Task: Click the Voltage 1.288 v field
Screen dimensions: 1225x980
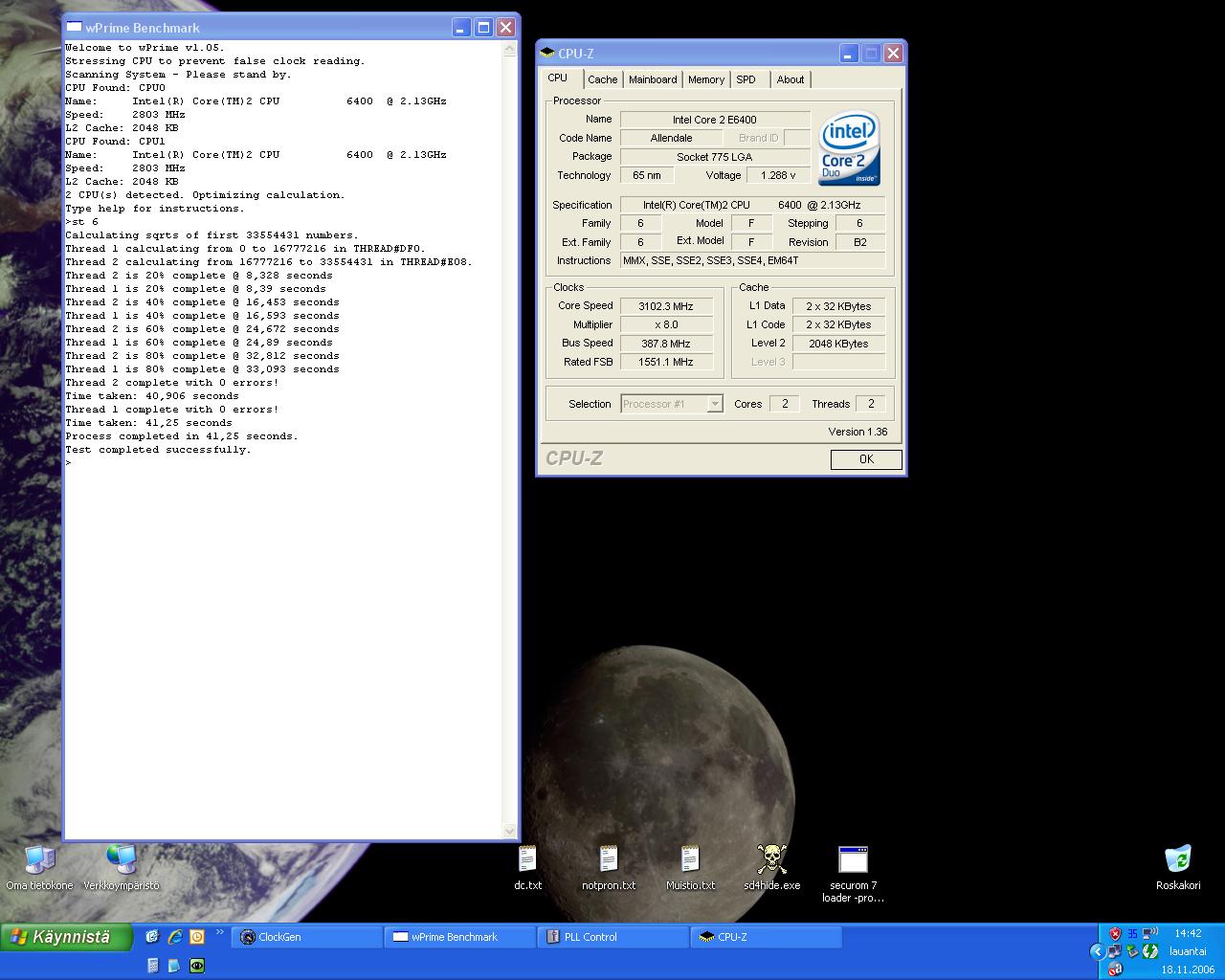Action: [x=778, y=175]
